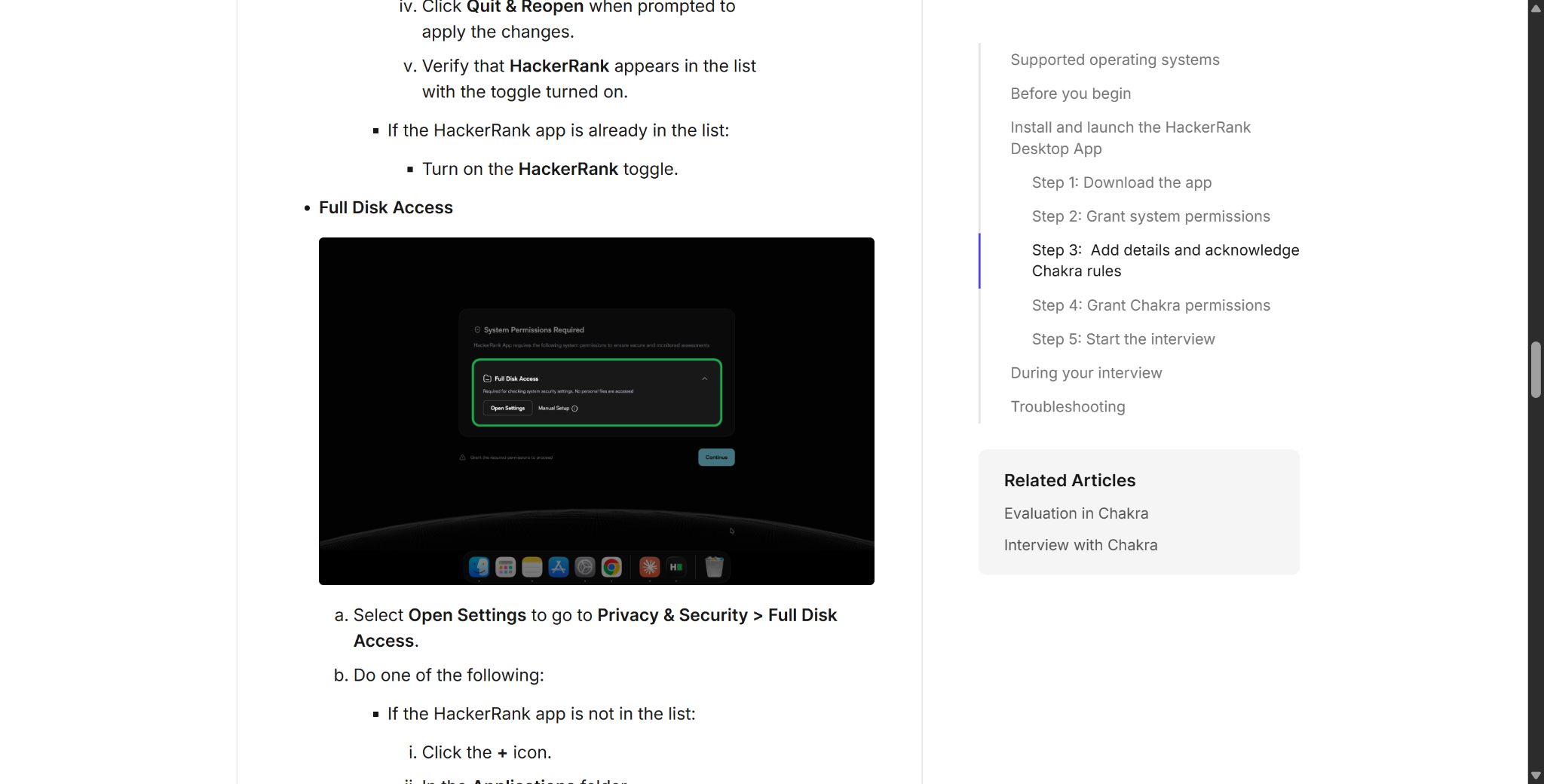This screenshot has width=1544, height=784.
Task: Click the shield icon beside System Permissions Required
Action: pos(477,329)
